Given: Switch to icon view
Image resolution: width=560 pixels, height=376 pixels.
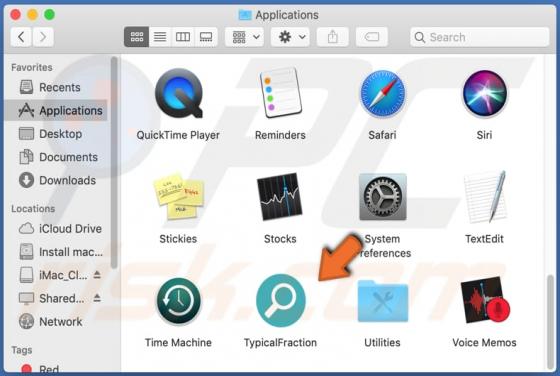Looking at the screenshot, I should tap(136, 37).
